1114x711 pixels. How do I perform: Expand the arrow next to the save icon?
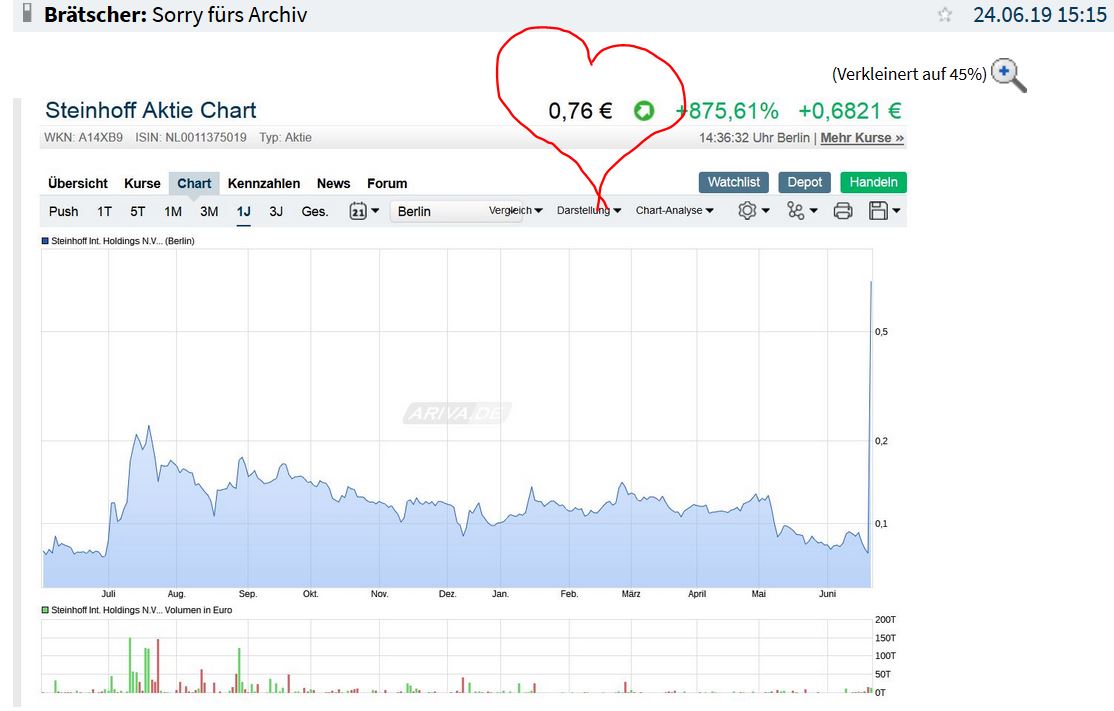tap(897, 210)
